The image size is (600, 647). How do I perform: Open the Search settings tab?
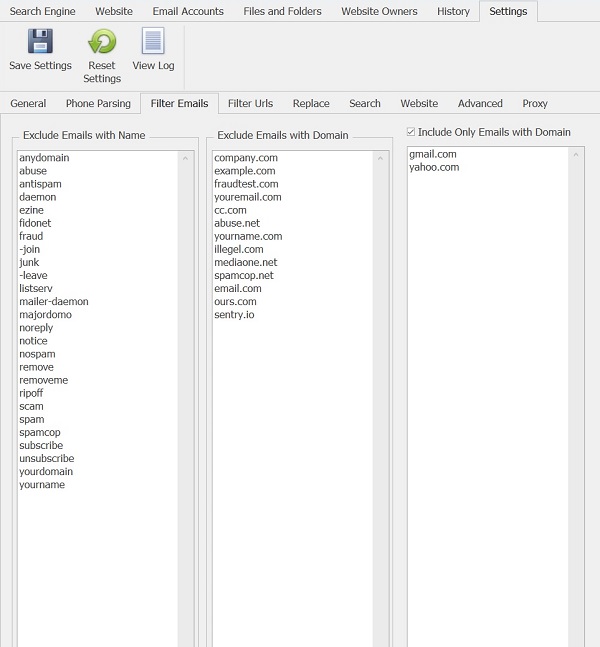tap(365, 103)
